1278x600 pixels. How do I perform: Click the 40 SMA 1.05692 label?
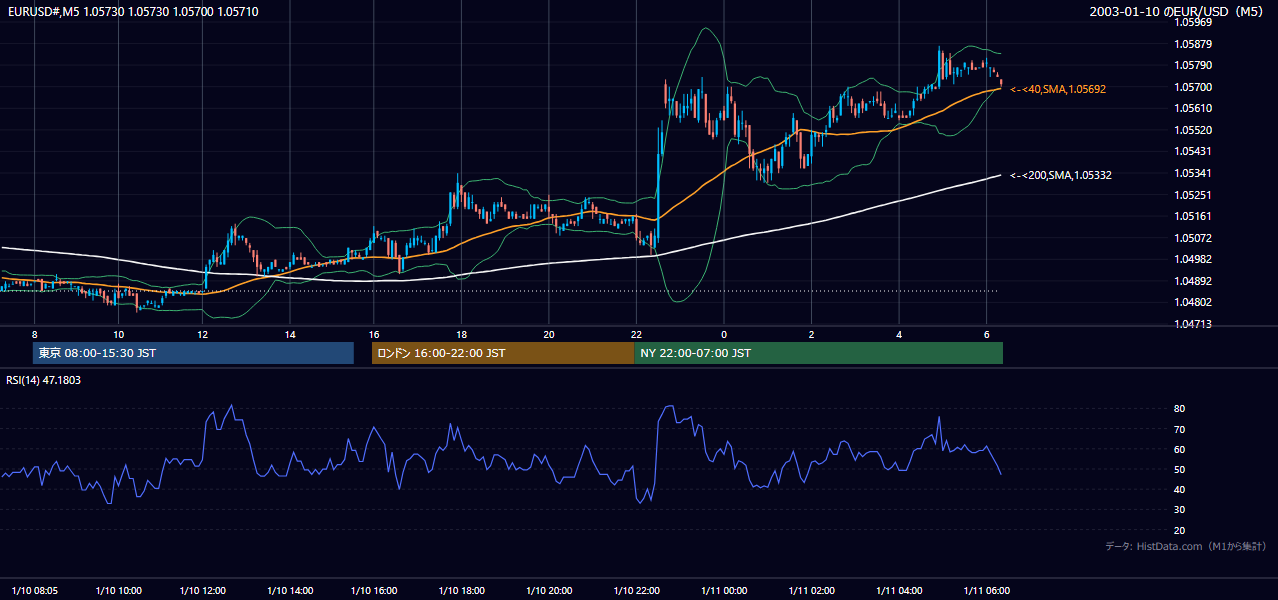(1058, 89)
